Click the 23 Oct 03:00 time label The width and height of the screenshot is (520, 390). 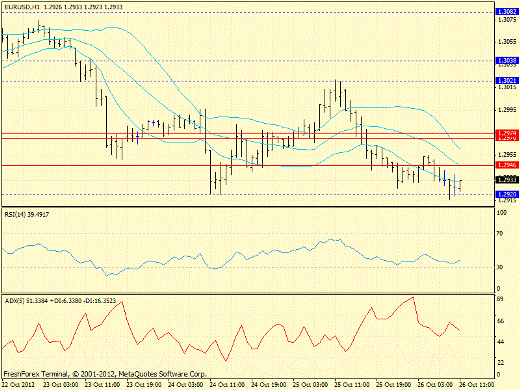pos(61,384)
